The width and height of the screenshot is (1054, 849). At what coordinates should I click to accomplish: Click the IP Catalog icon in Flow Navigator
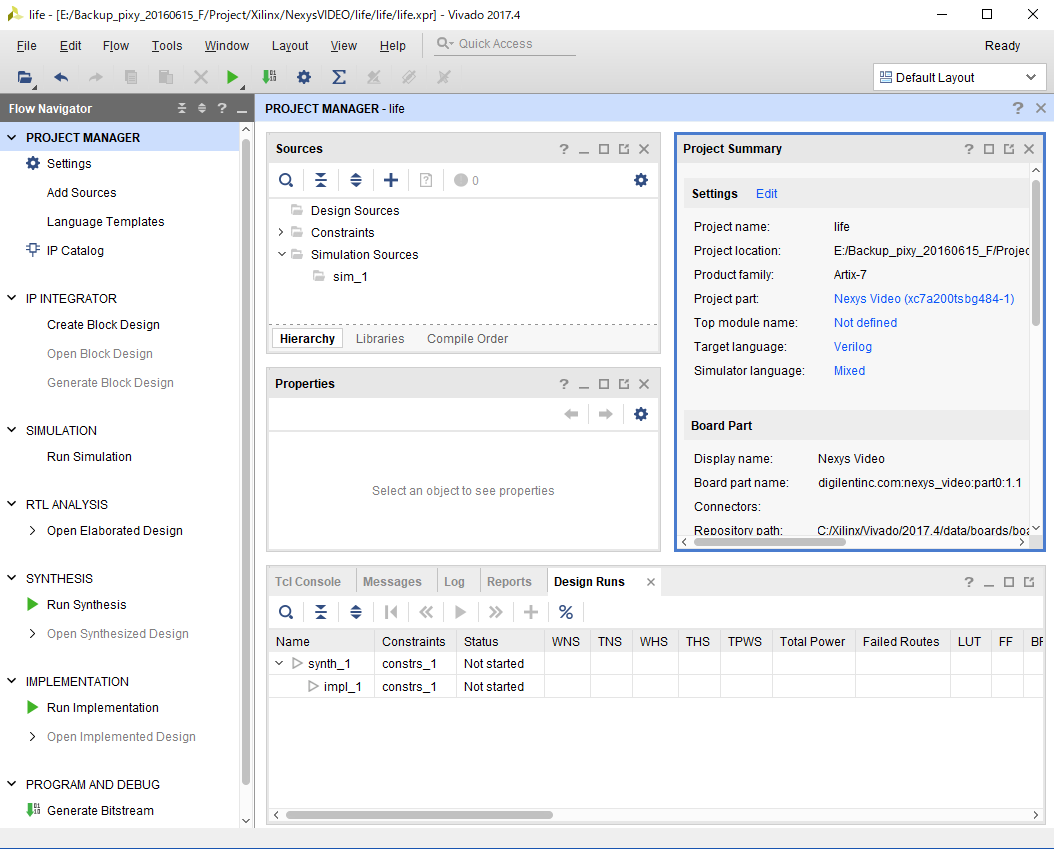pos(33,250)
